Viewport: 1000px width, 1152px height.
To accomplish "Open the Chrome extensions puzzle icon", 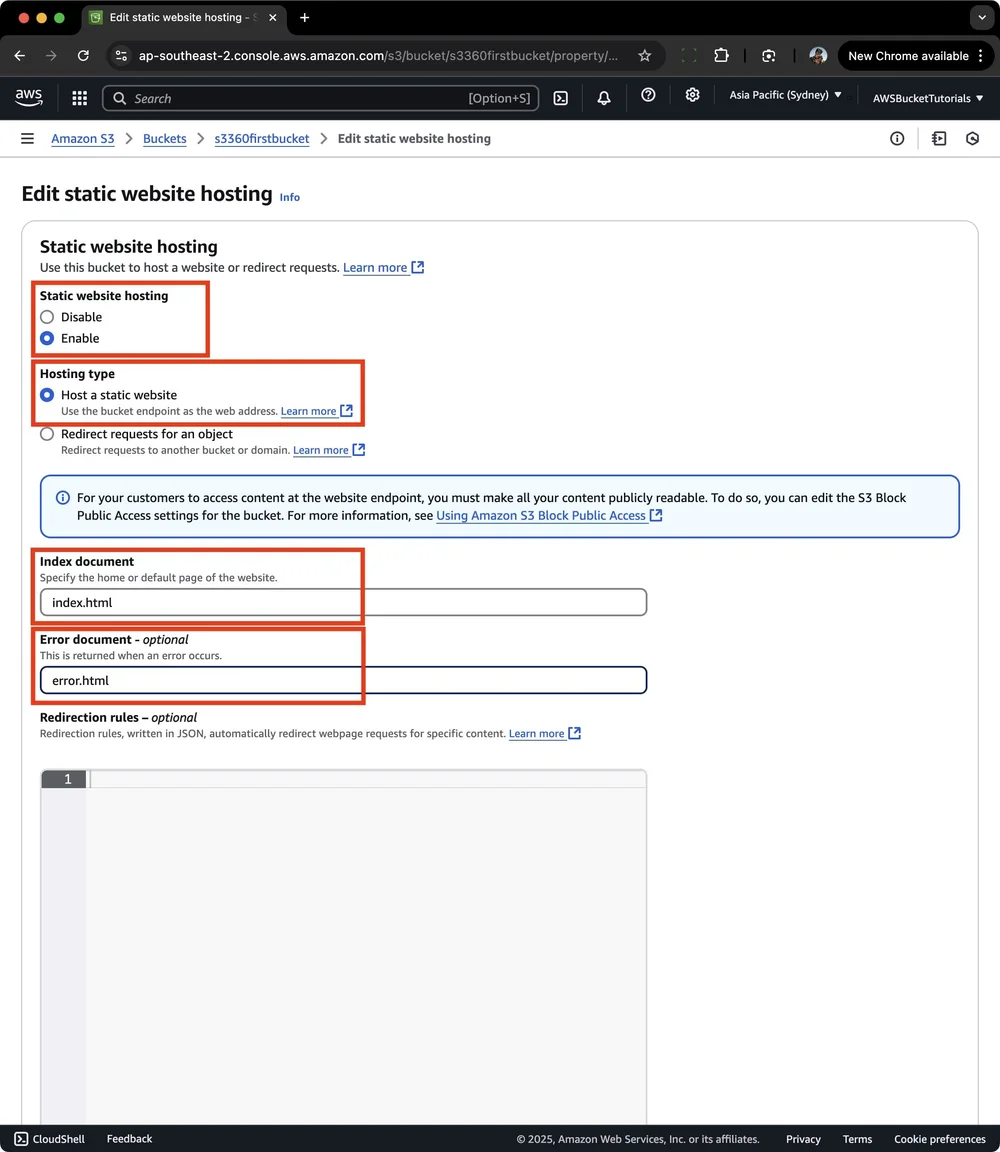I will [722, 56].
